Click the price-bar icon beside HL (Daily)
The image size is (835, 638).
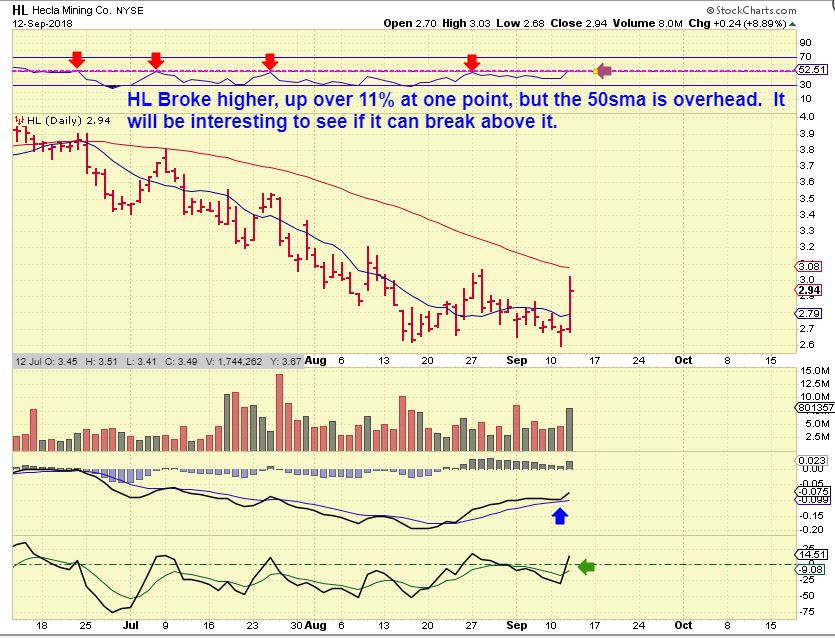[x=20, y=120]
